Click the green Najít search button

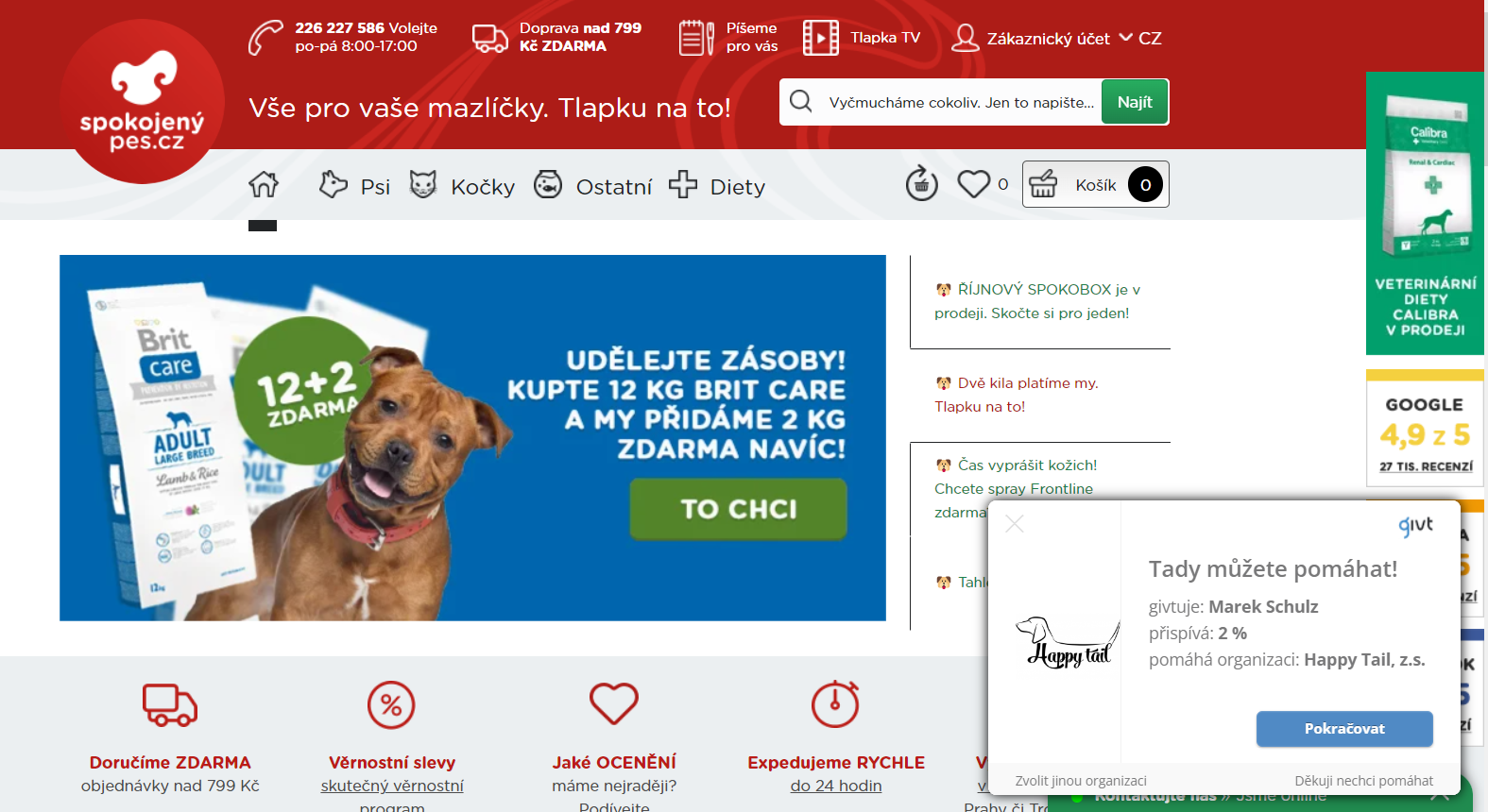pyautogui.click(x=1135, y=102)
